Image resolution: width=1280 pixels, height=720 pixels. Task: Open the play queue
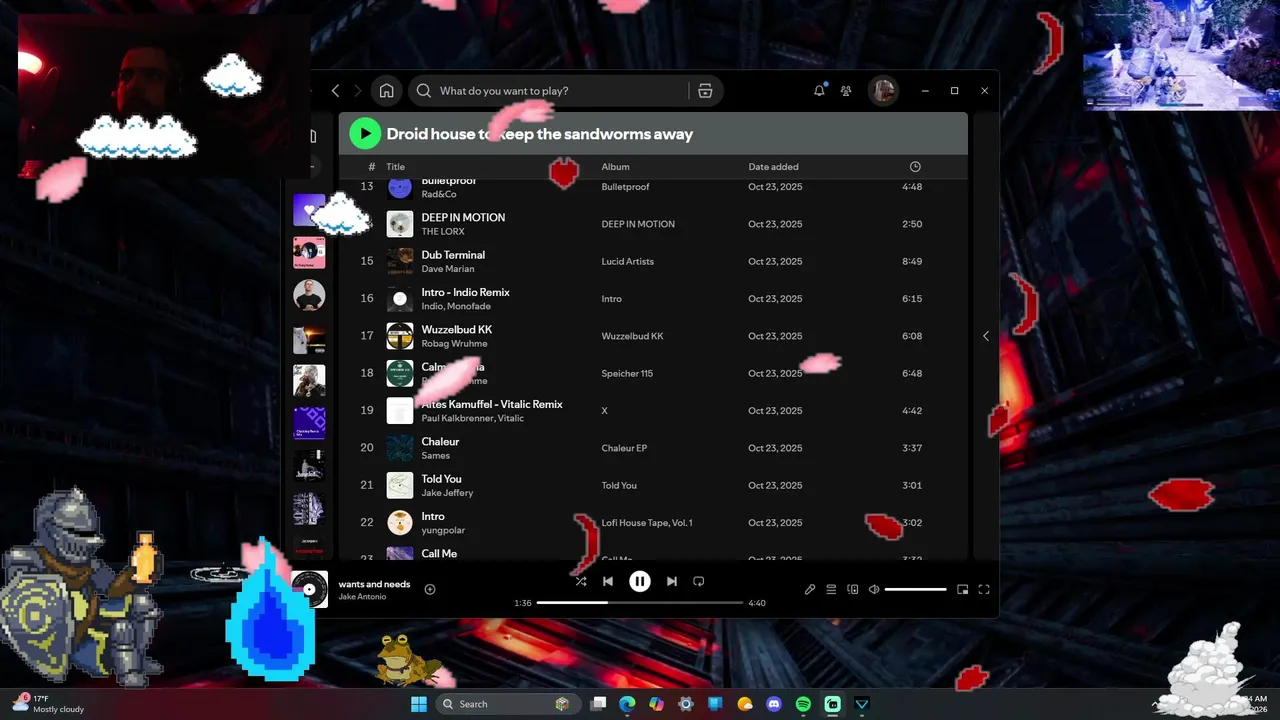pyautogui.click(x=831, y=590)
